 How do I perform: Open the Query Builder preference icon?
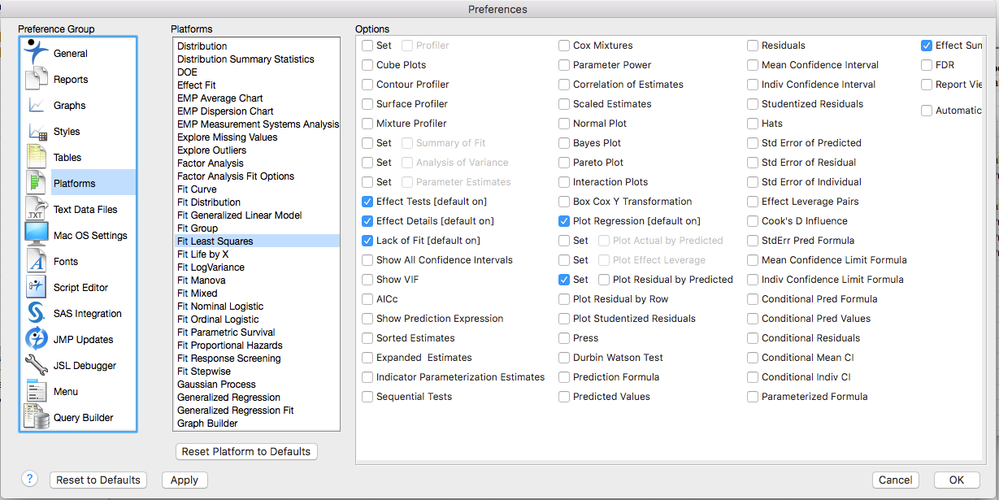(x=36, y=417)
